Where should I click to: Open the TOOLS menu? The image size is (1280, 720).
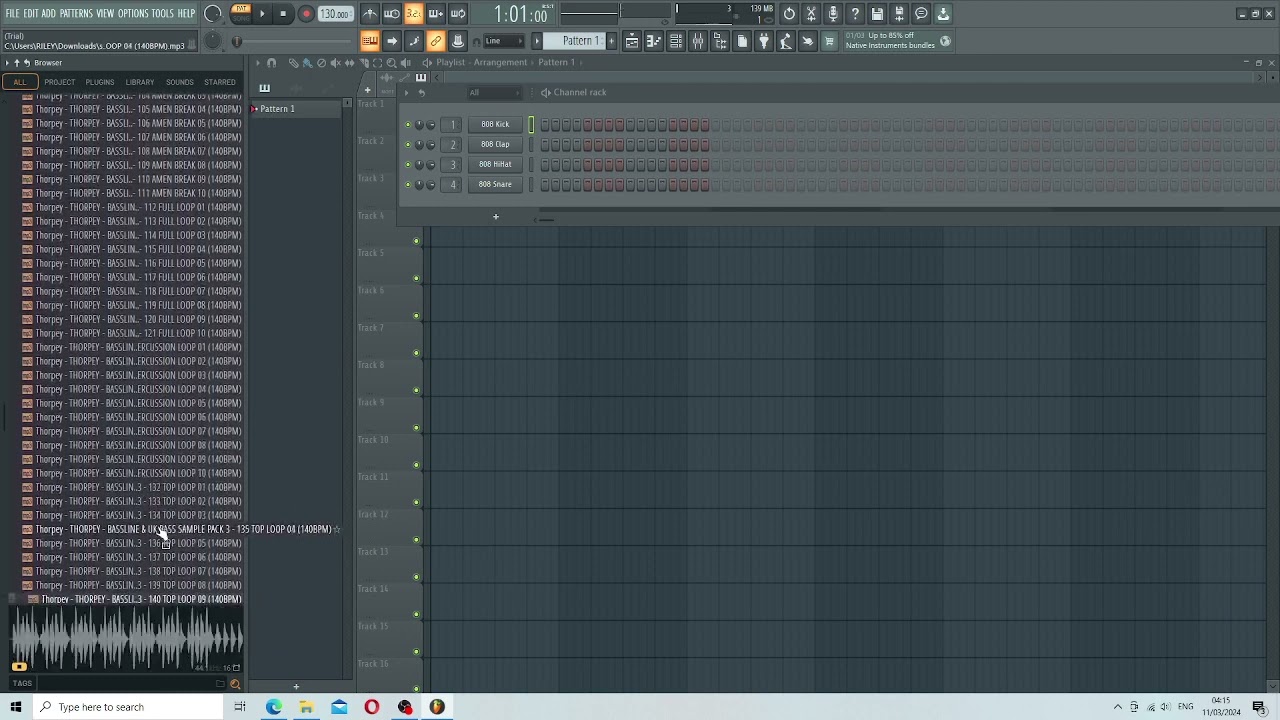pos(163,14)
